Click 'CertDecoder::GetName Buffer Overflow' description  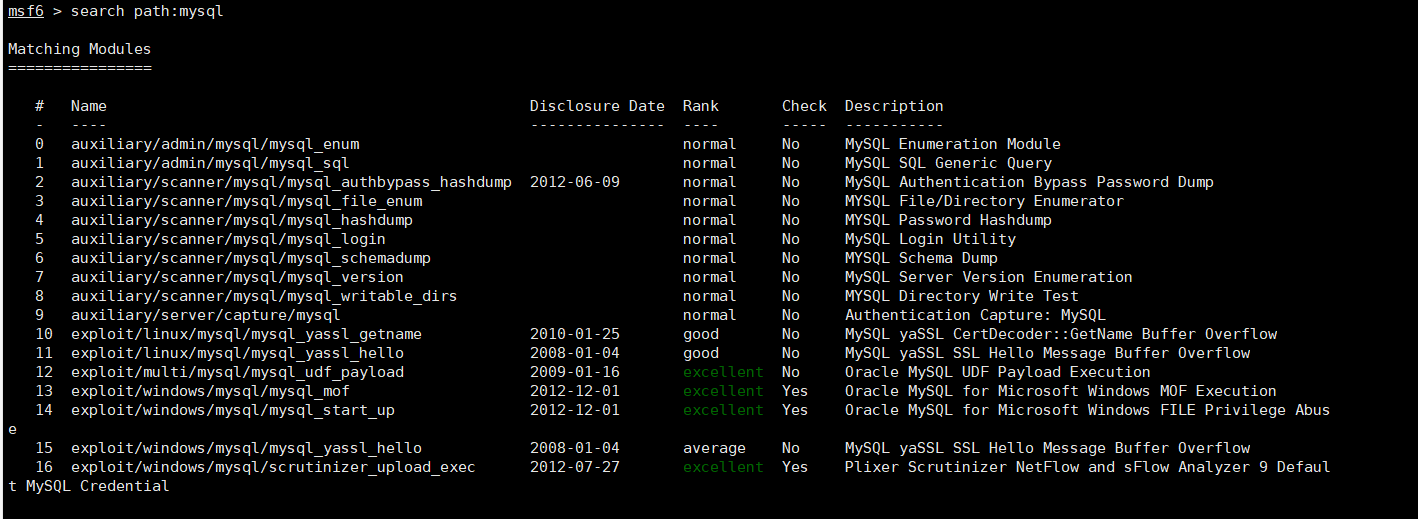1115,334
